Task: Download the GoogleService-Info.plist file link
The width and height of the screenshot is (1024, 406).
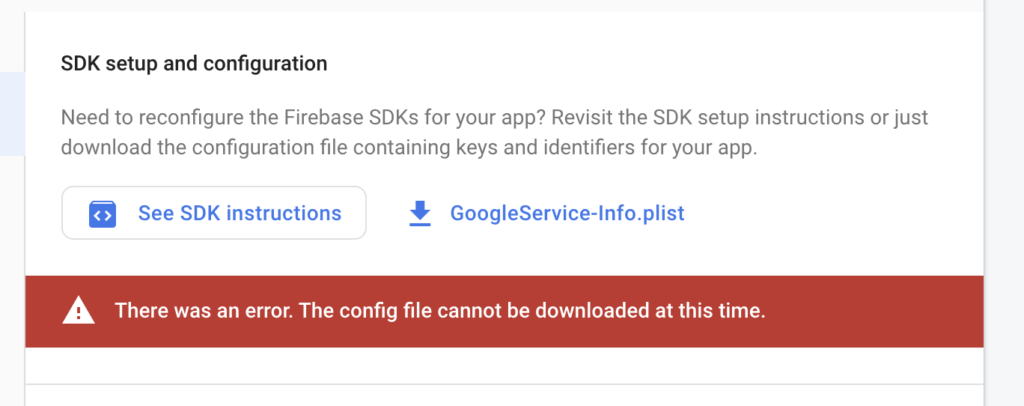Action: point(547,213)
